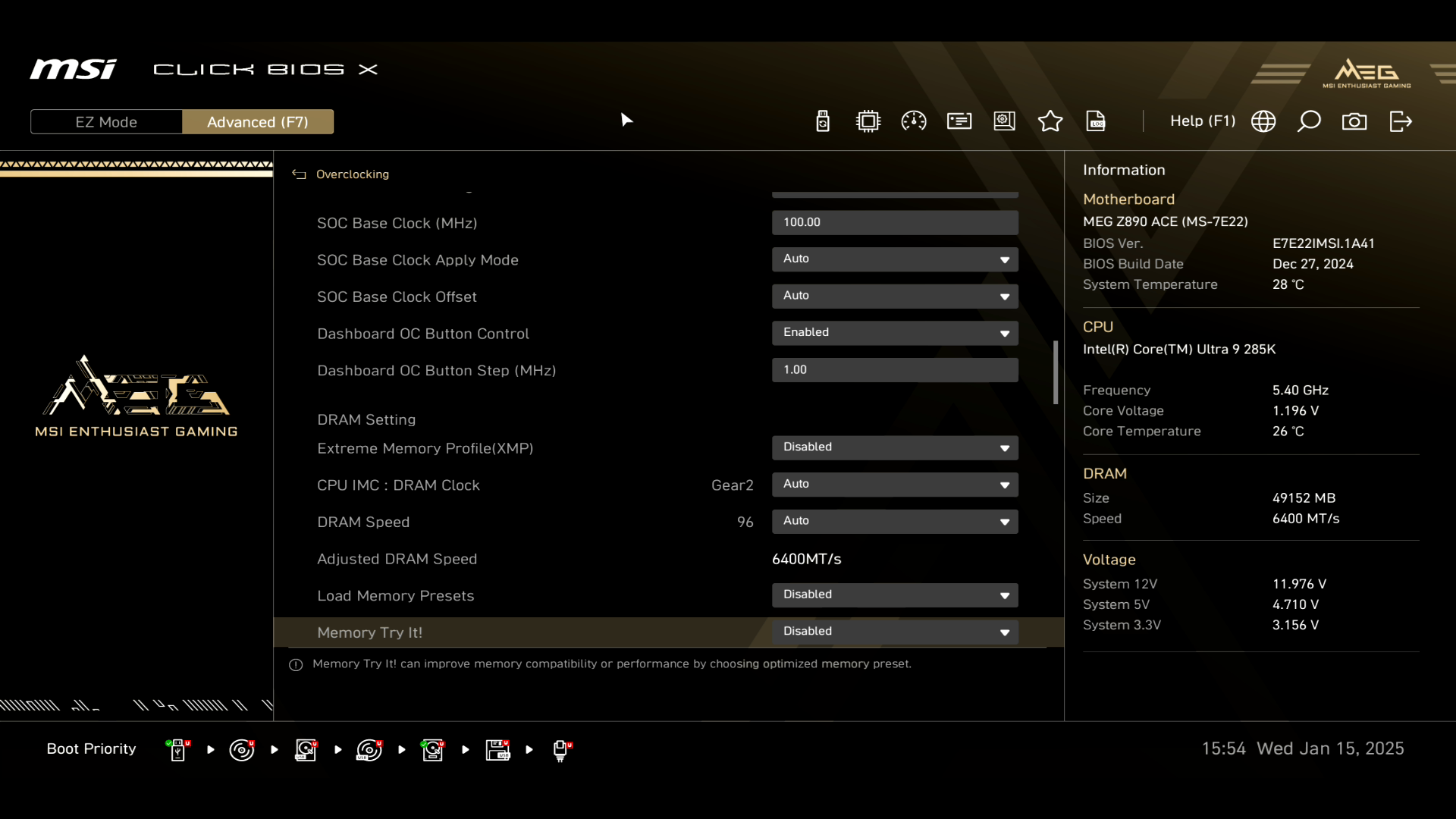Open Dashboard OC Button Control dropdown
The width and height of the screenshot is (1456, 819).
[894, 333]
